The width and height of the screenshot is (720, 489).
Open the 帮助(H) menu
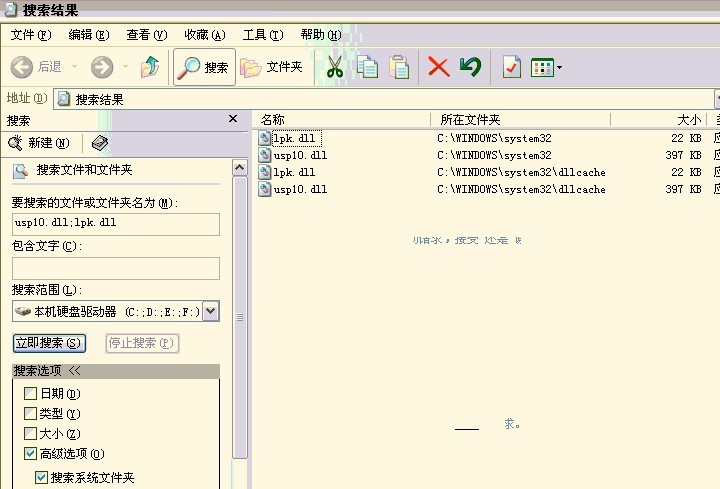[321, 35]
